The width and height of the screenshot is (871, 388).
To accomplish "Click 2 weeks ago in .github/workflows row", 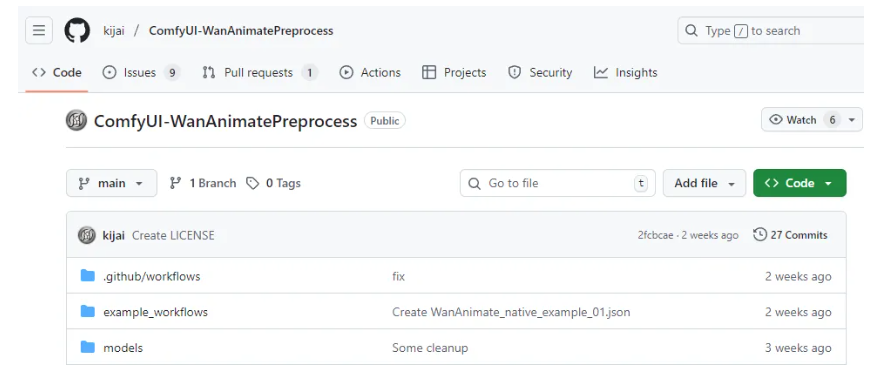I will (x=798, y=277).
